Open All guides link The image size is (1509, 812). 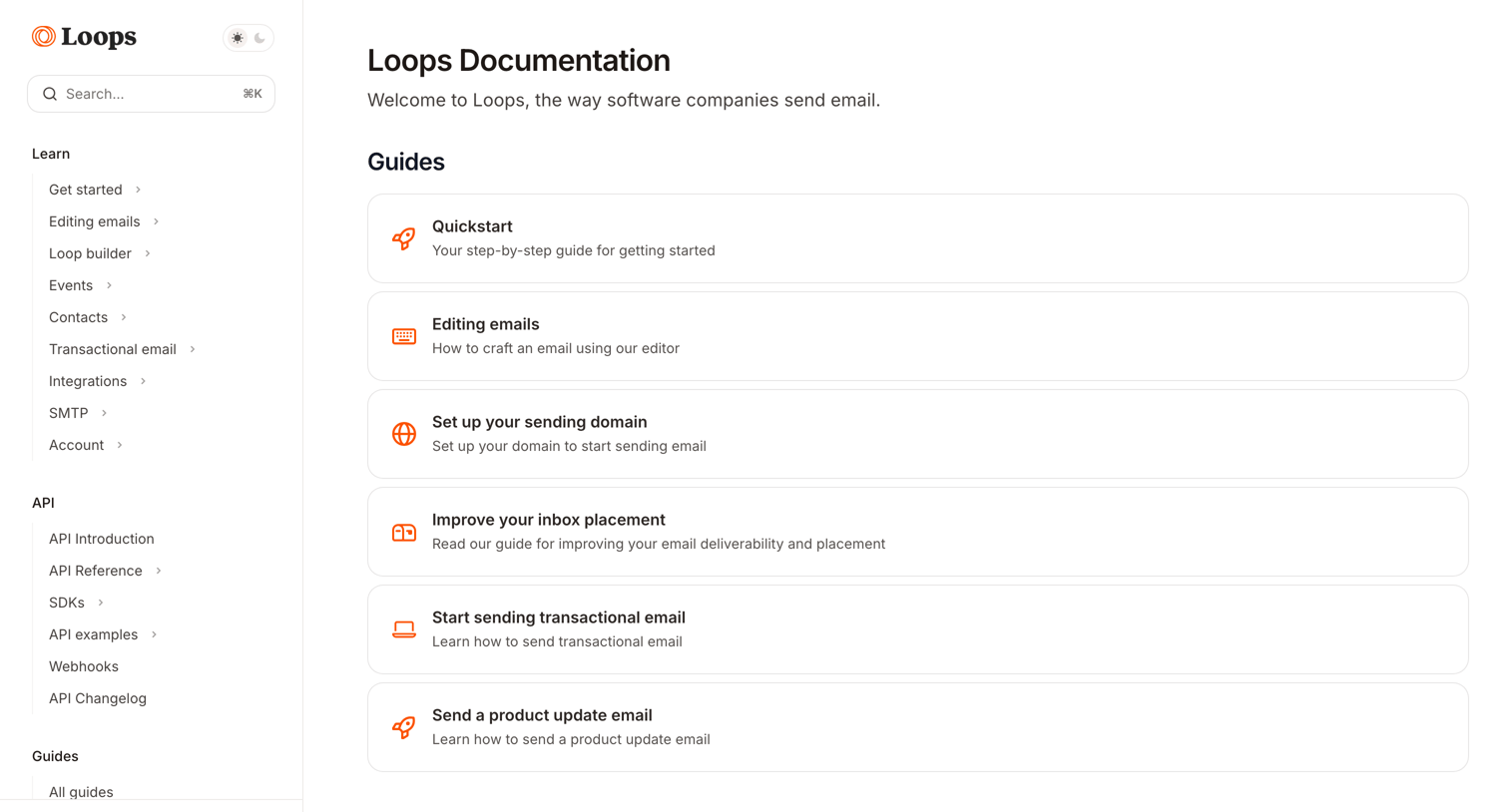point(81,792)
